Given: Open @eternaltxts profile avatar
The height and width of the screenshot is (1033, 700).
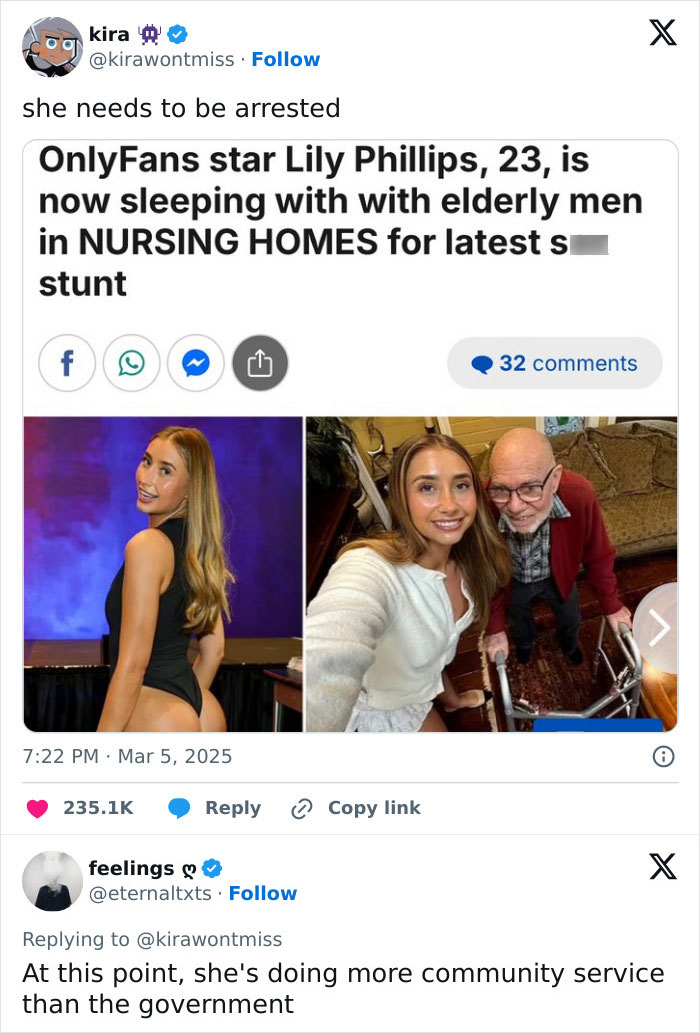Looking at the screenshot, I should click(51, 881).
